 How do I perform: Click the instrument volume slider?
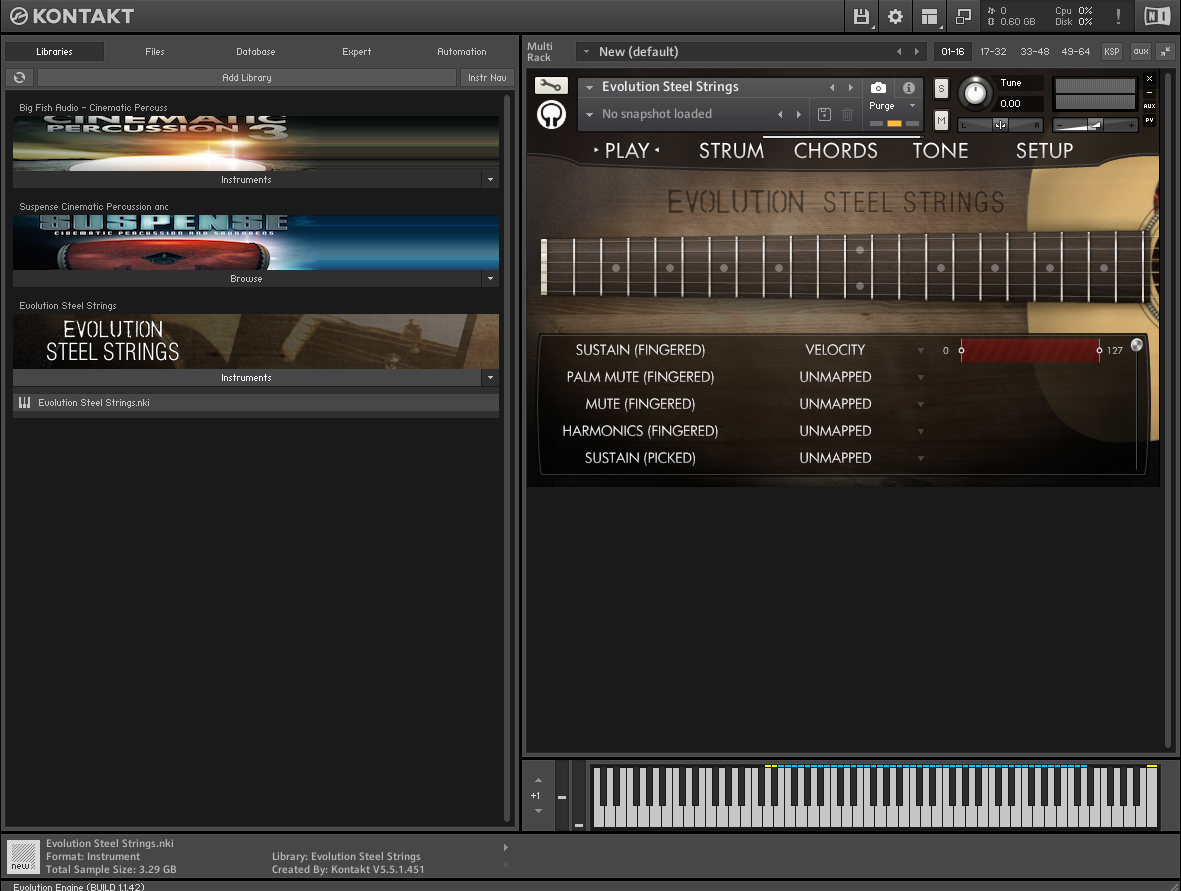pos(1095,125)
